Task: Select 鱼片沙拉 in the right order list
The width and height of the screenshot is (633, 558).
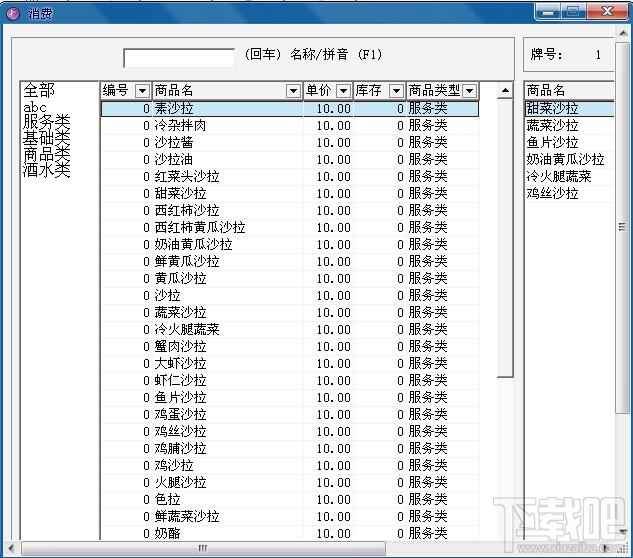Action: 570,143
